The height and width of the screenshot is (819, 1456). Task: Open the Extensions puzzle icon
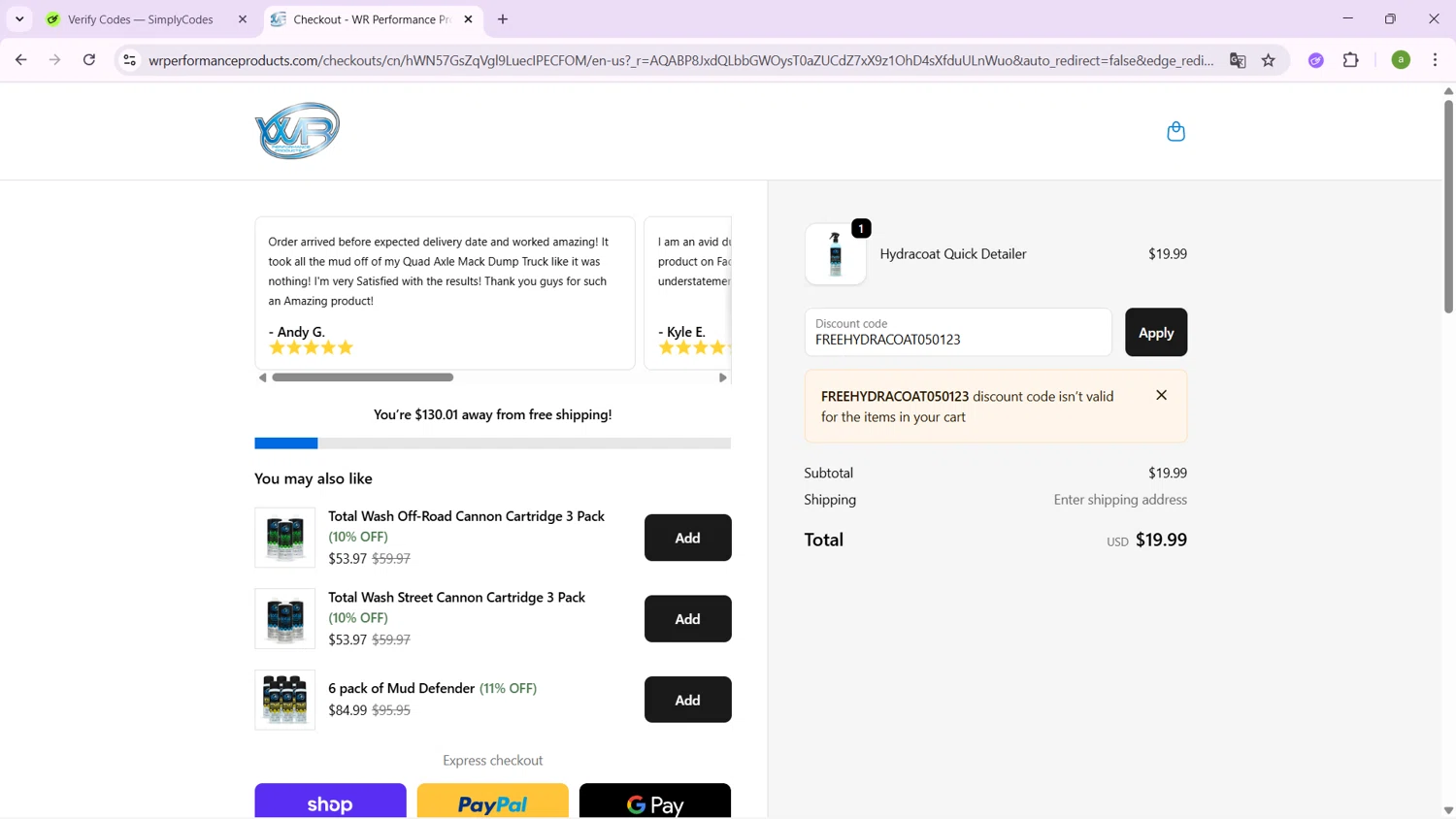point(1350,60)
